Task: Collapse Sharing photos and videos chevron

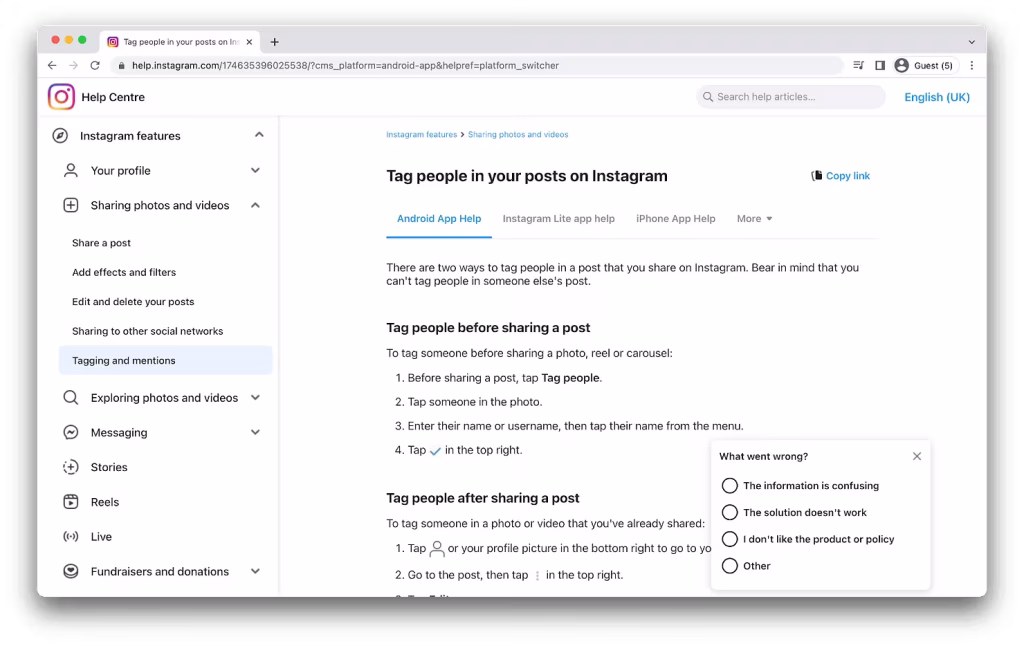Action: click(255, 205)
